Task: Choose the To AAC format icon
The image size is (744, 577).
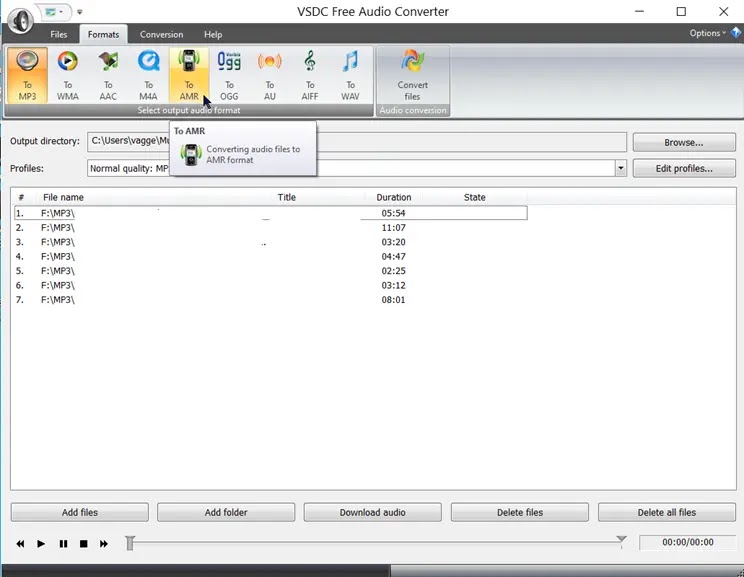Action: (108, 75)
